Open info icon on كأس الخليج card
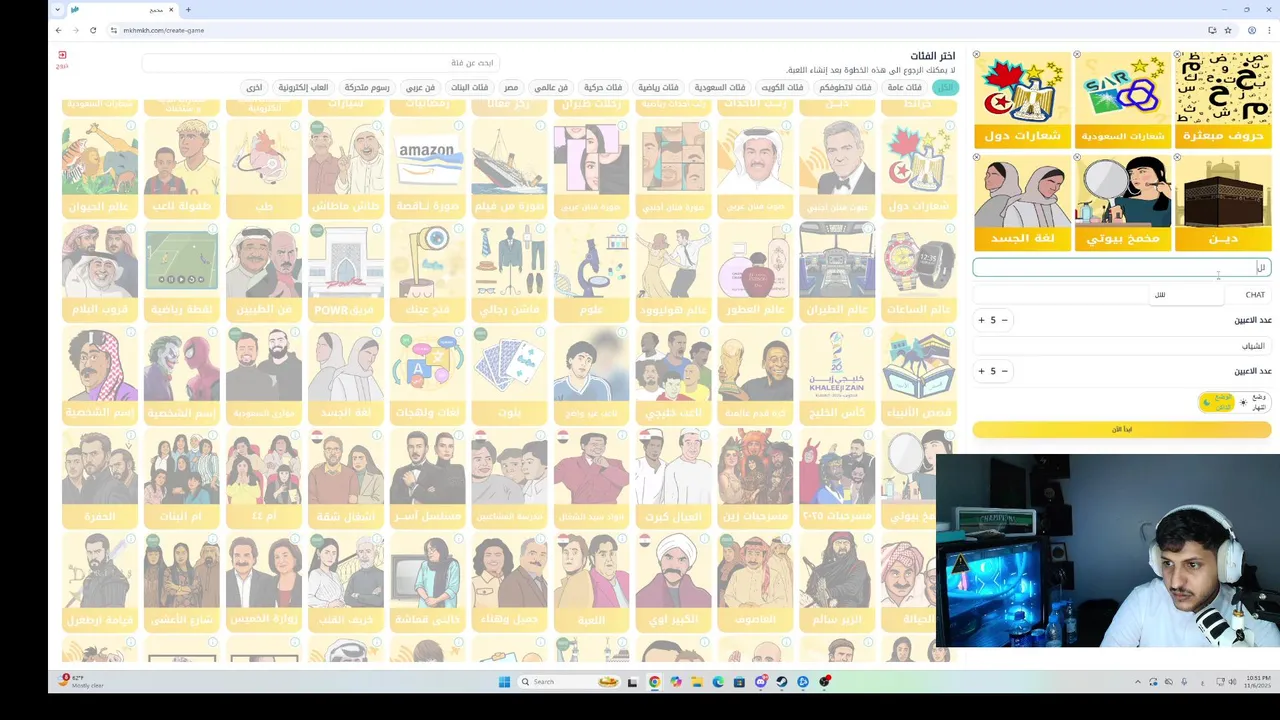 (869, 332)
